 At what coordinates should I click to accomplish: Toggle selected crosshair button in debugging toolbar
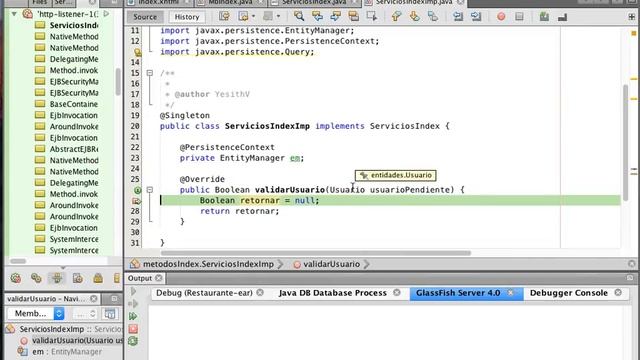[x=57, y=278]
